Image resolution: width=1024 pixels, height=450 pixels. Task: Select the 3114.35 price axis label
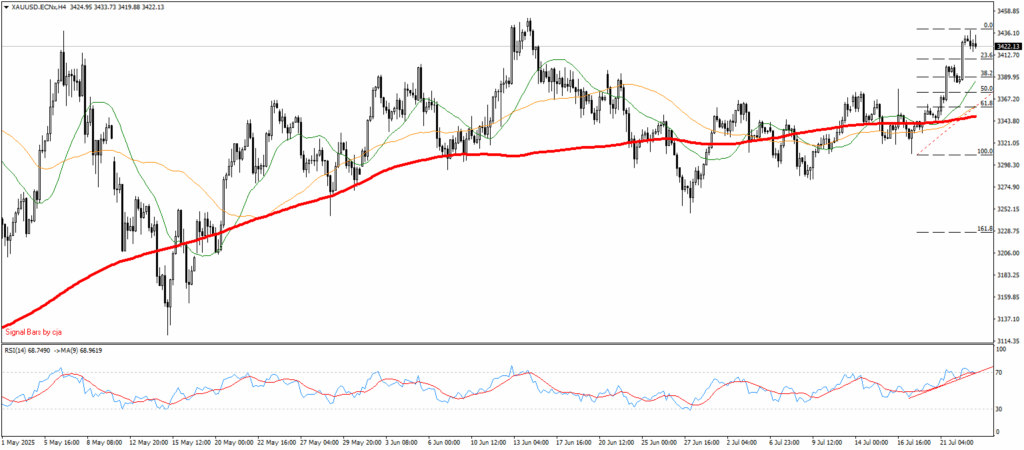1008,341
